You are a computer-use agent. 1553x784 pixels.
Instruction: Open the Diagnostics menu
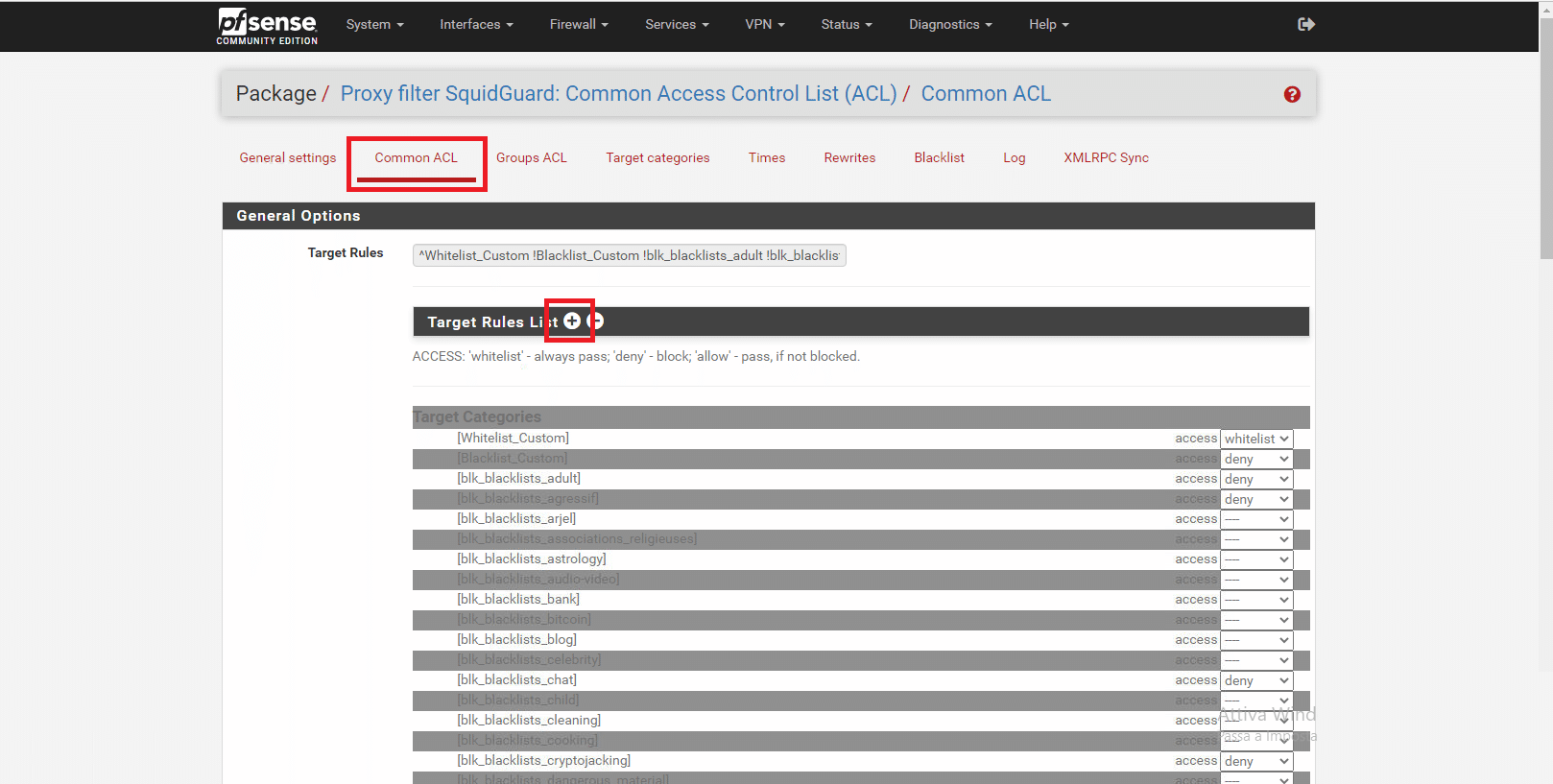click(x=950, y=24)
